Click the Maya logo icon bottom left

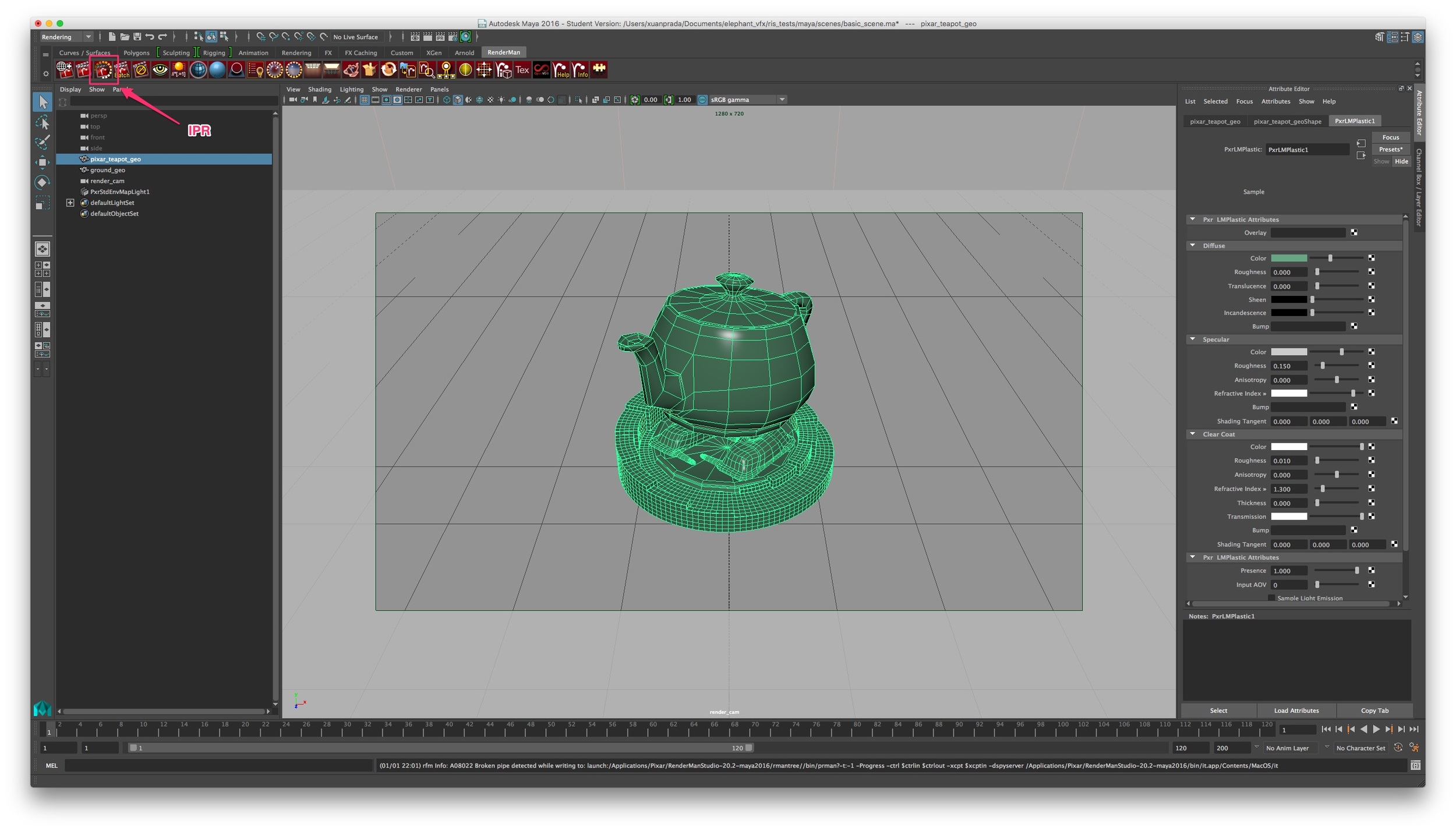click(43, 708)
